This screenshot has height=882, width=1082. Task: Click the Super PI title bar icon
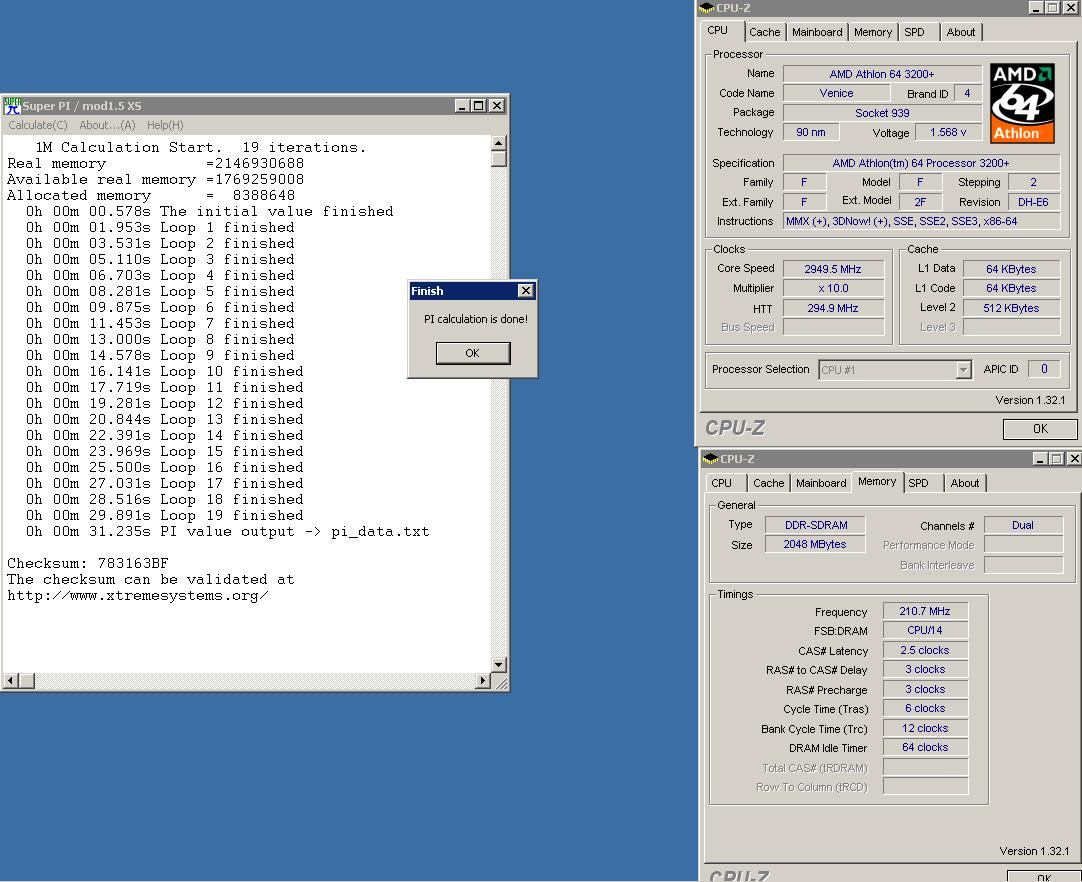[x=12, y=106]
